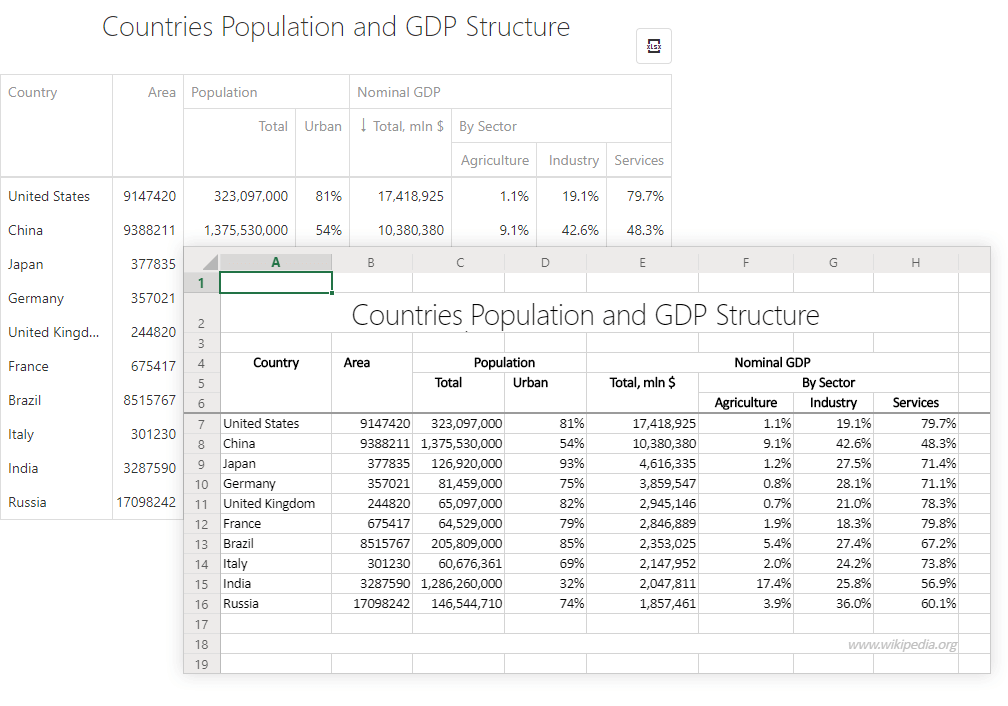Select the United States row in the grid
The image size is (1008, 706).
50,196
